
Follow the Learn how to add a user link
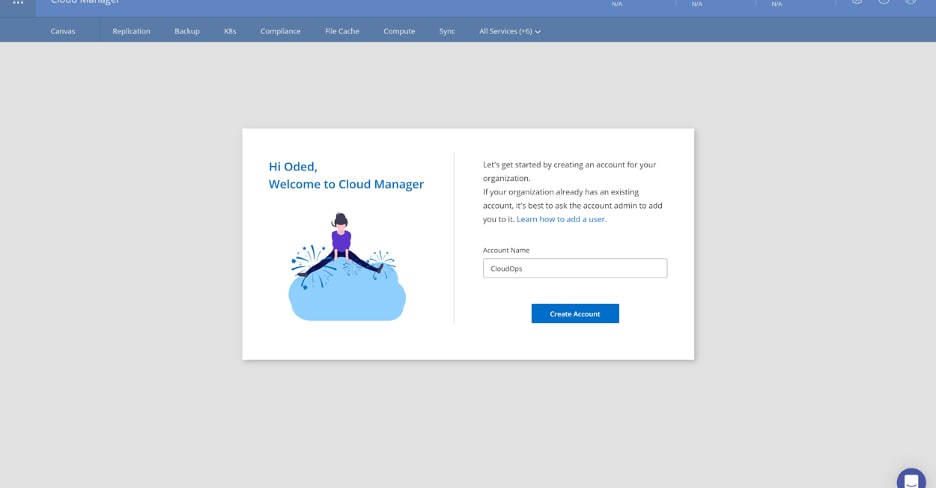[x=561, y=219]
